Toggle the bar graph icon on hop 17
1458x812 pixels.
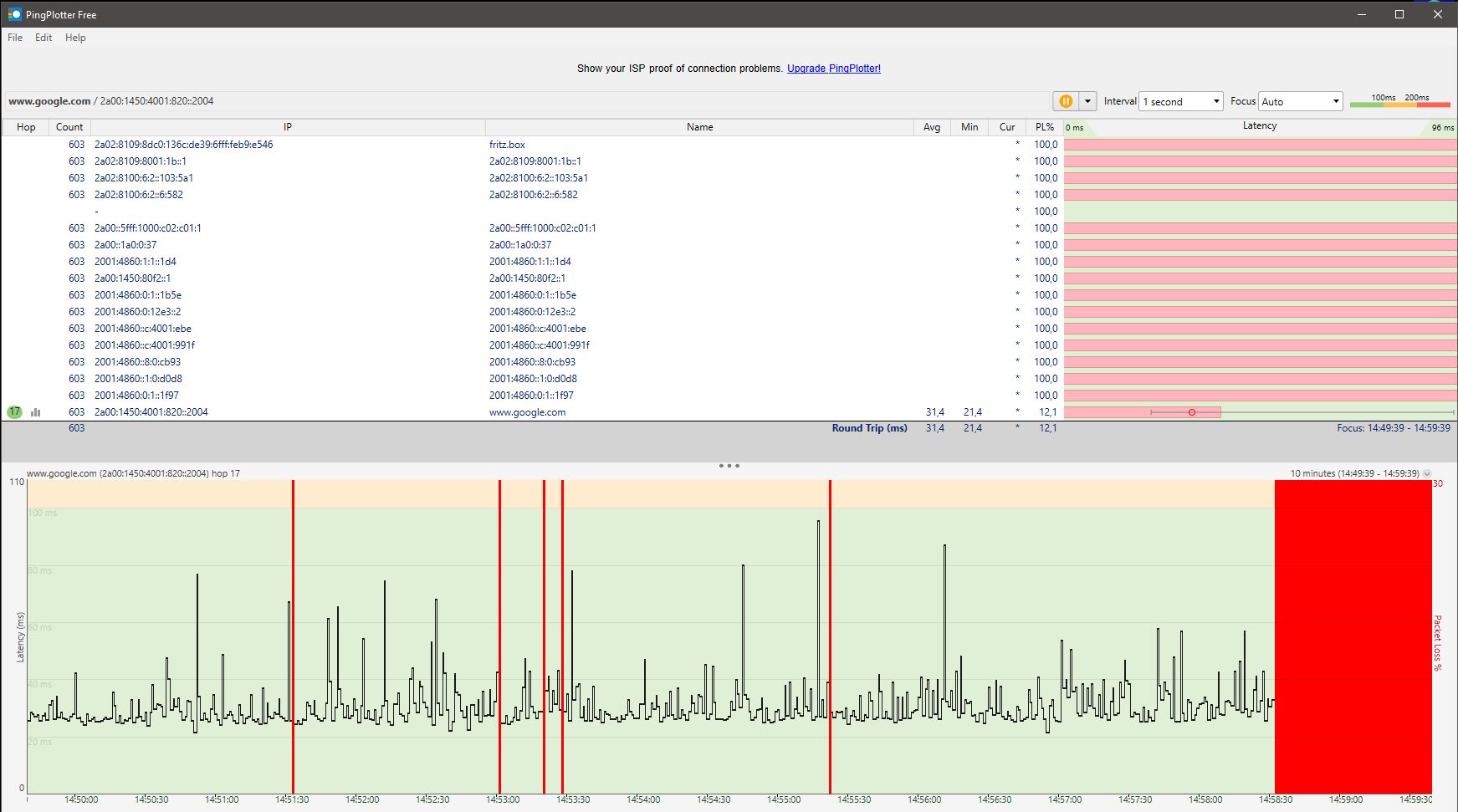pos(36,412)
